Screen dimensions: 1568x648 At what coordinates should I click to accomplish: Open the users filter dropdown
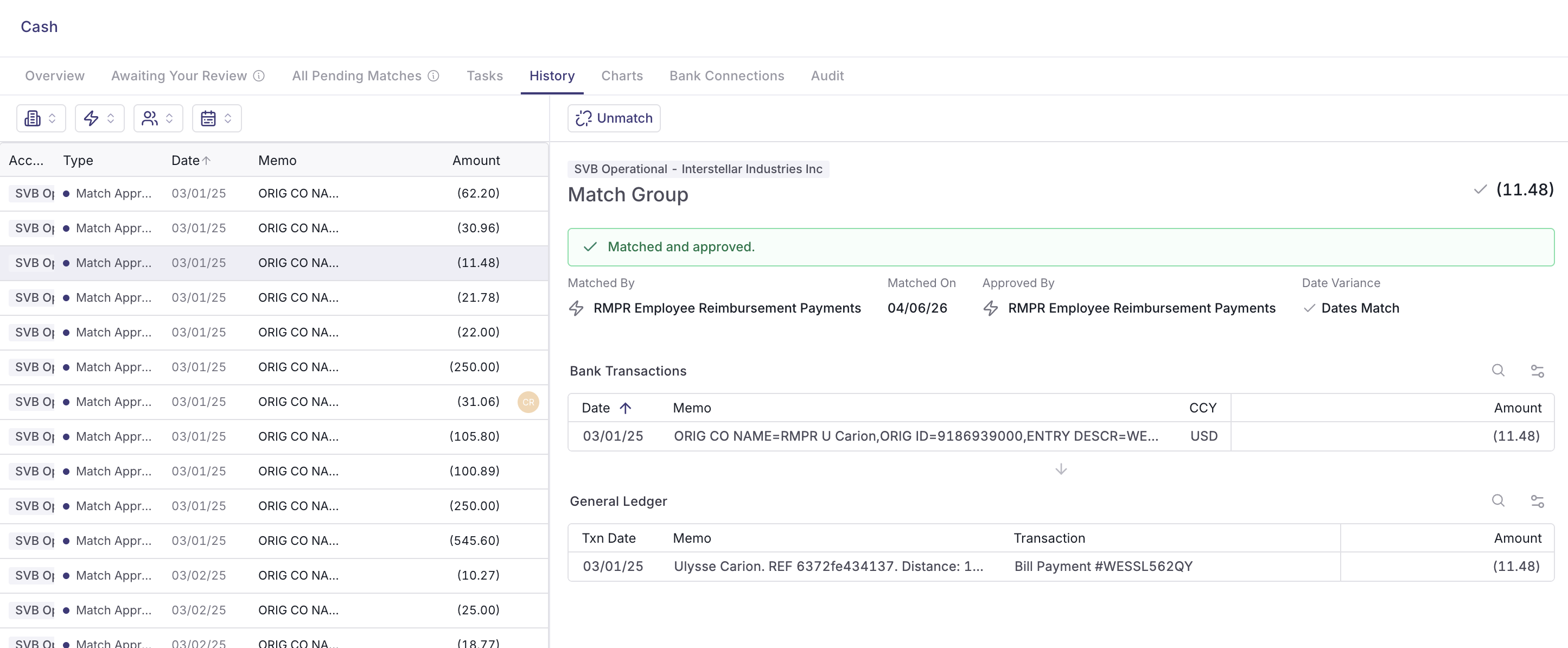click(x=158, y=118)
